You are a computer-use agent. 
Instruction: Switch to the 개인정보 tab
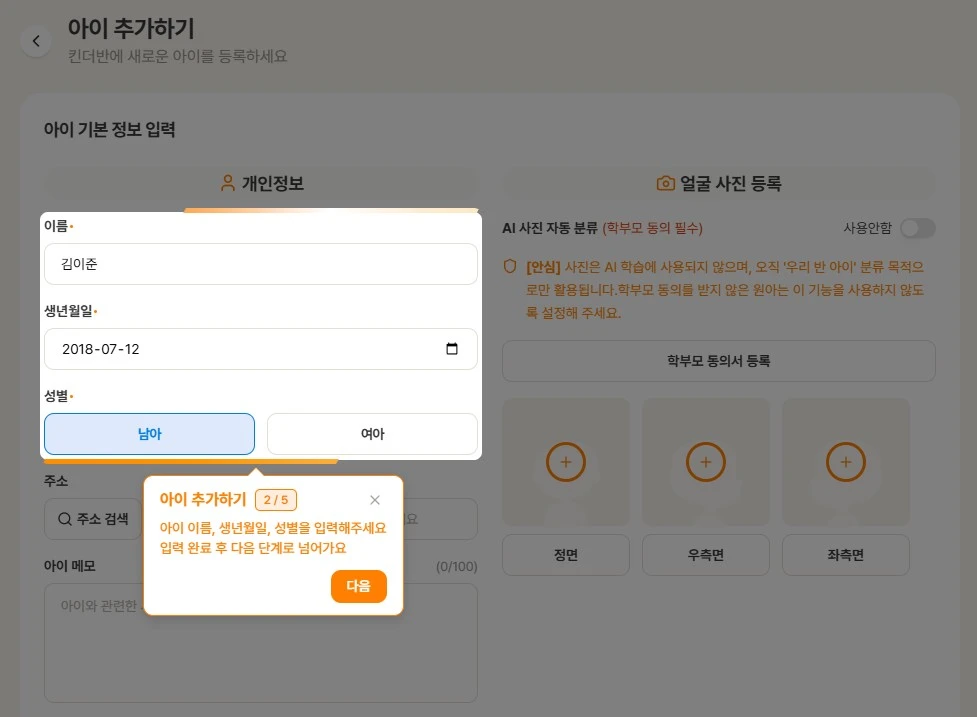[x=261, y=184]
